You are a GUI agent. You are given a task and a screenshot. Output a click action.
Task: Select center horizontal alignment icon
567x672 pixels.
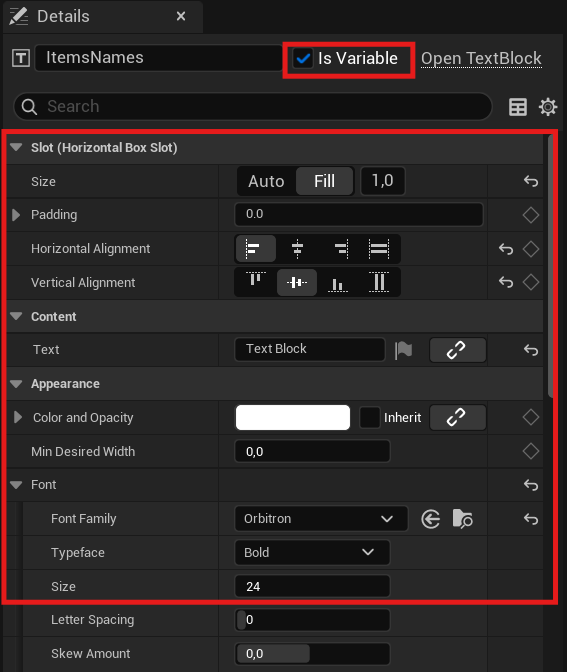[x=297, y=249]
